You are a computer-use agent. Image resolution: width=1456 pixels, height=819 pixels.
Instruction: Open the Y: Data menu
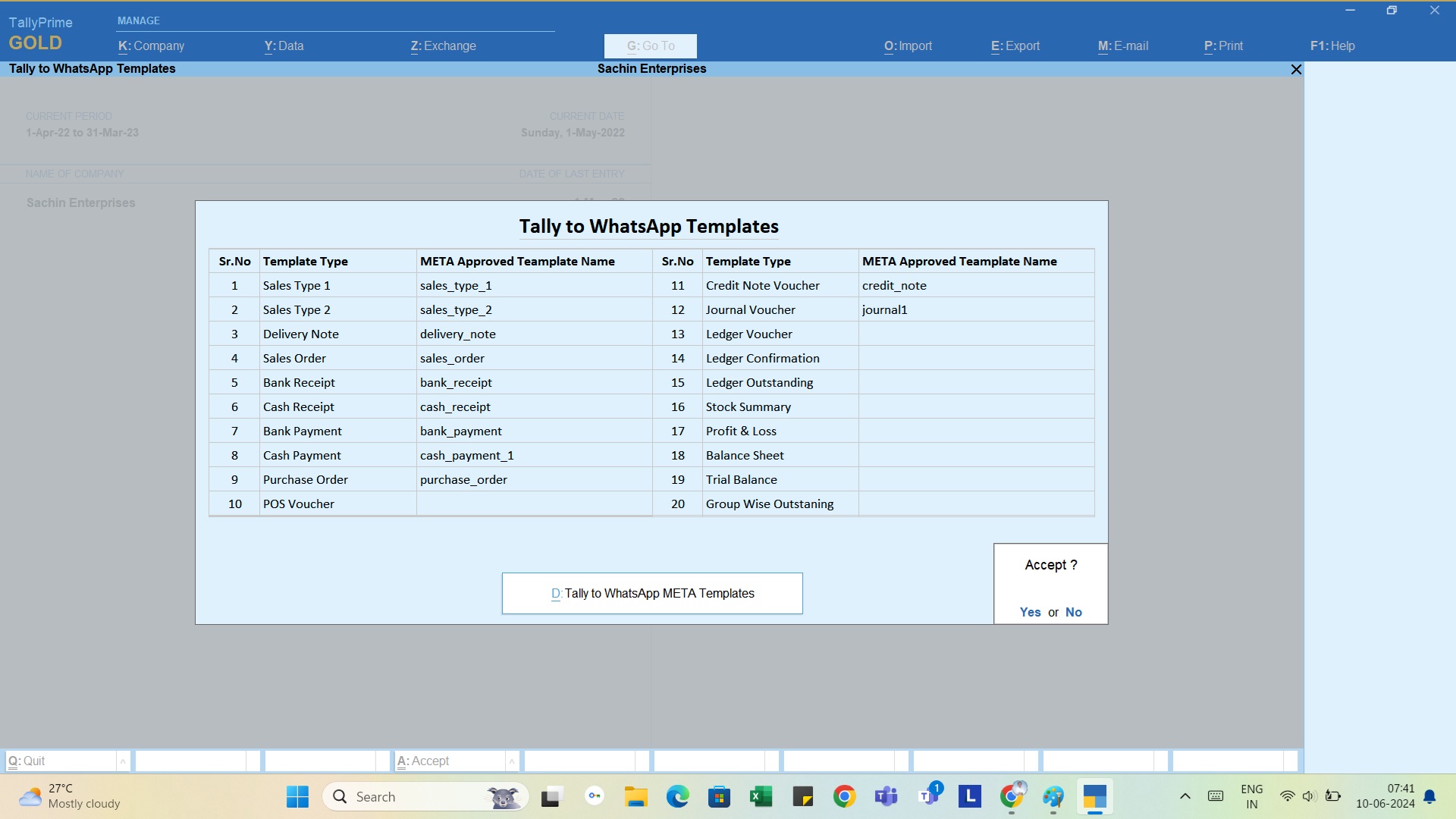[284, 45]
